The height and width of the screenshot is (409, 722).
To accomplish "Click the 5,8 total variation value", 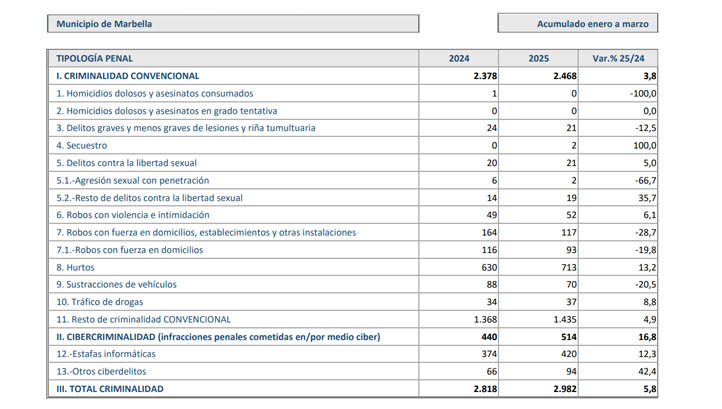I will coord(650,389).
